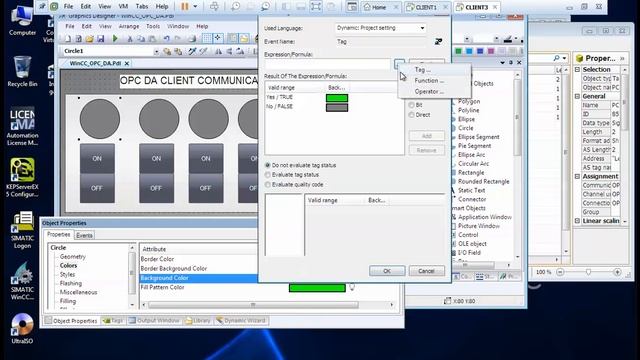The height and width of the screenshot is (360, 640).
Task: Open UltraISO desktop icon
Action: click(x=22, y=329)
